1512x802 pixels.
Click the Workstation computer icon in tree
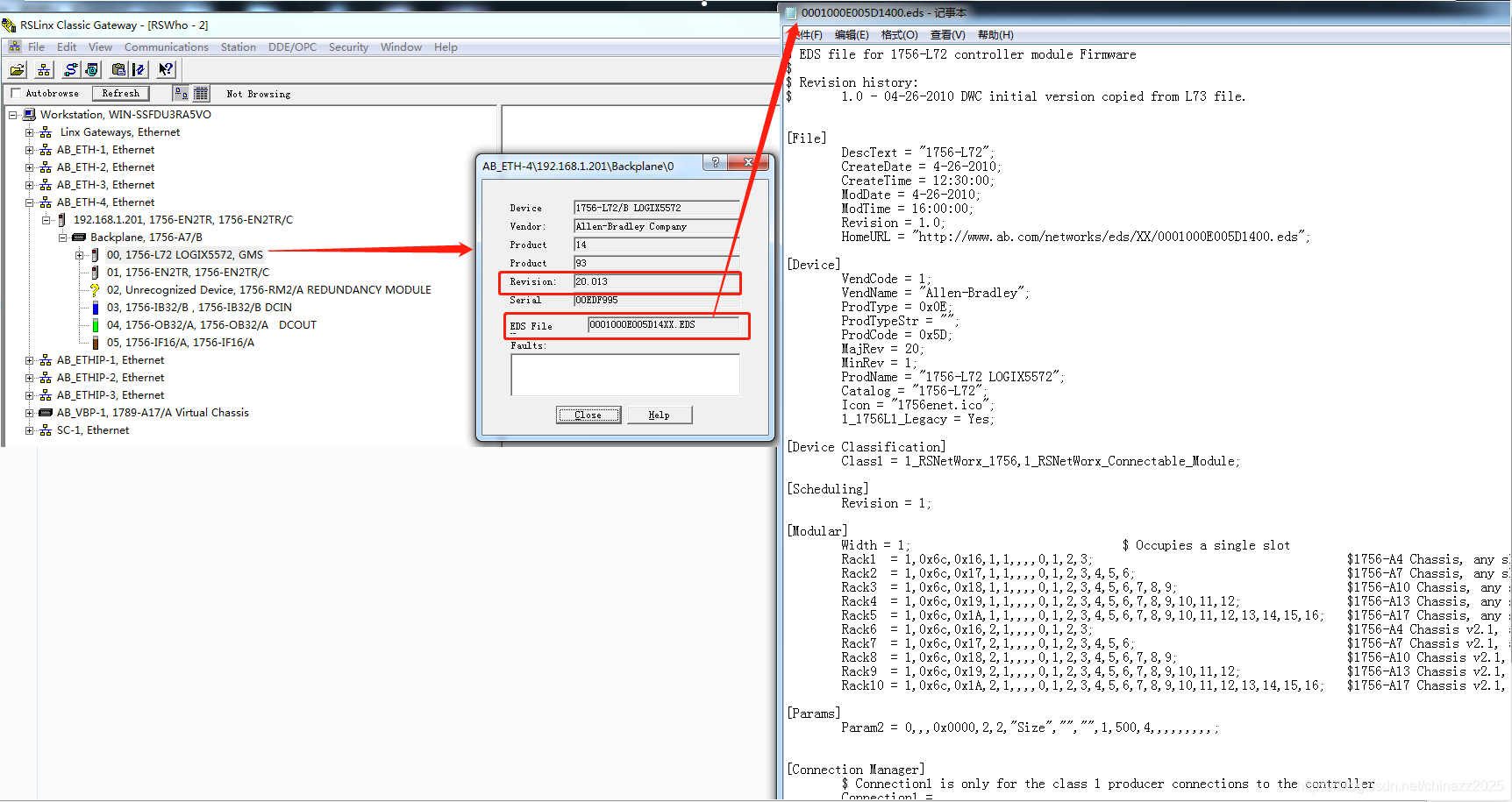tap(29, 115)
